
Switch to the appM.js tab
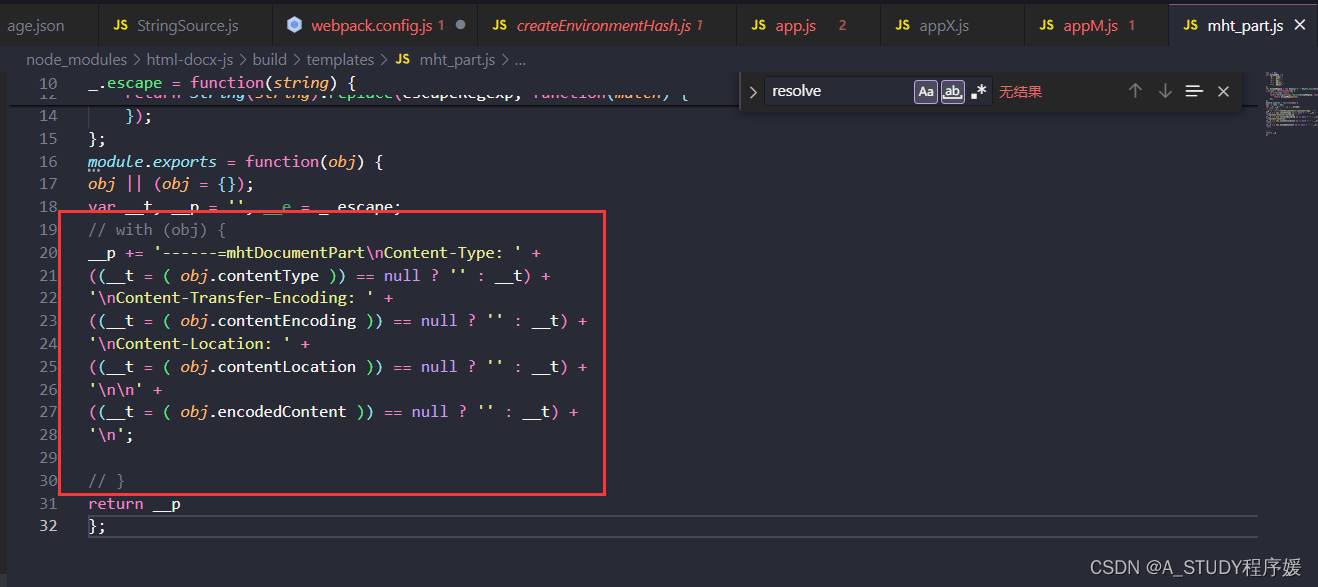click(x=1097, y=25)
